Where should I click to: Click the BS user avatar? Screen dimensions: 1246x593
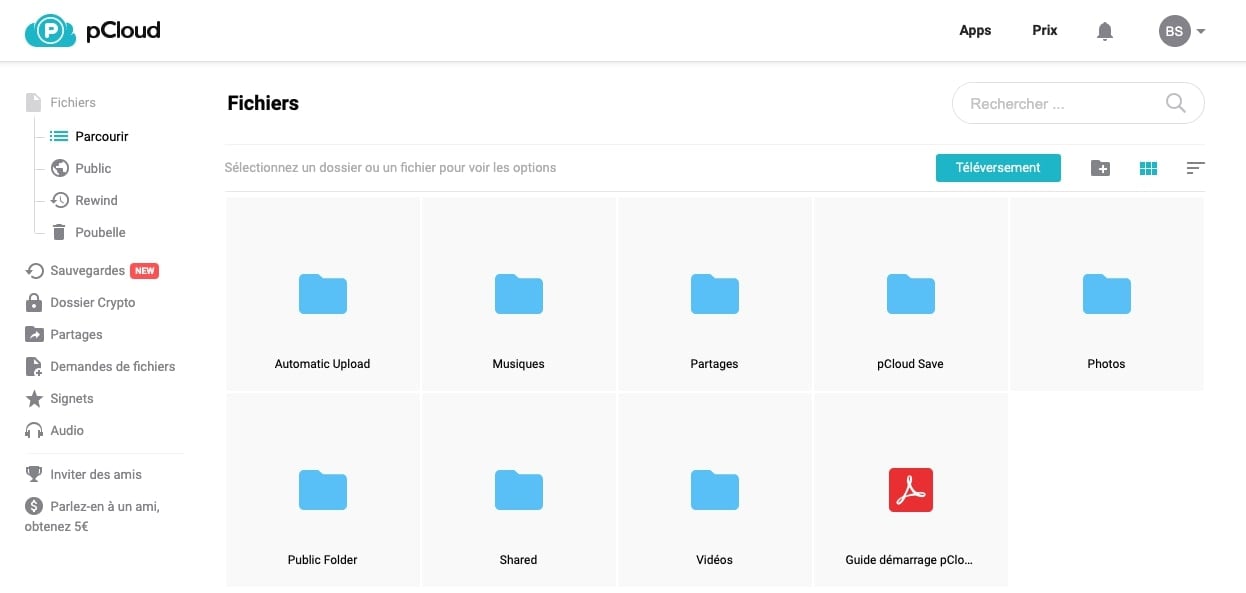pos(1175,31)
